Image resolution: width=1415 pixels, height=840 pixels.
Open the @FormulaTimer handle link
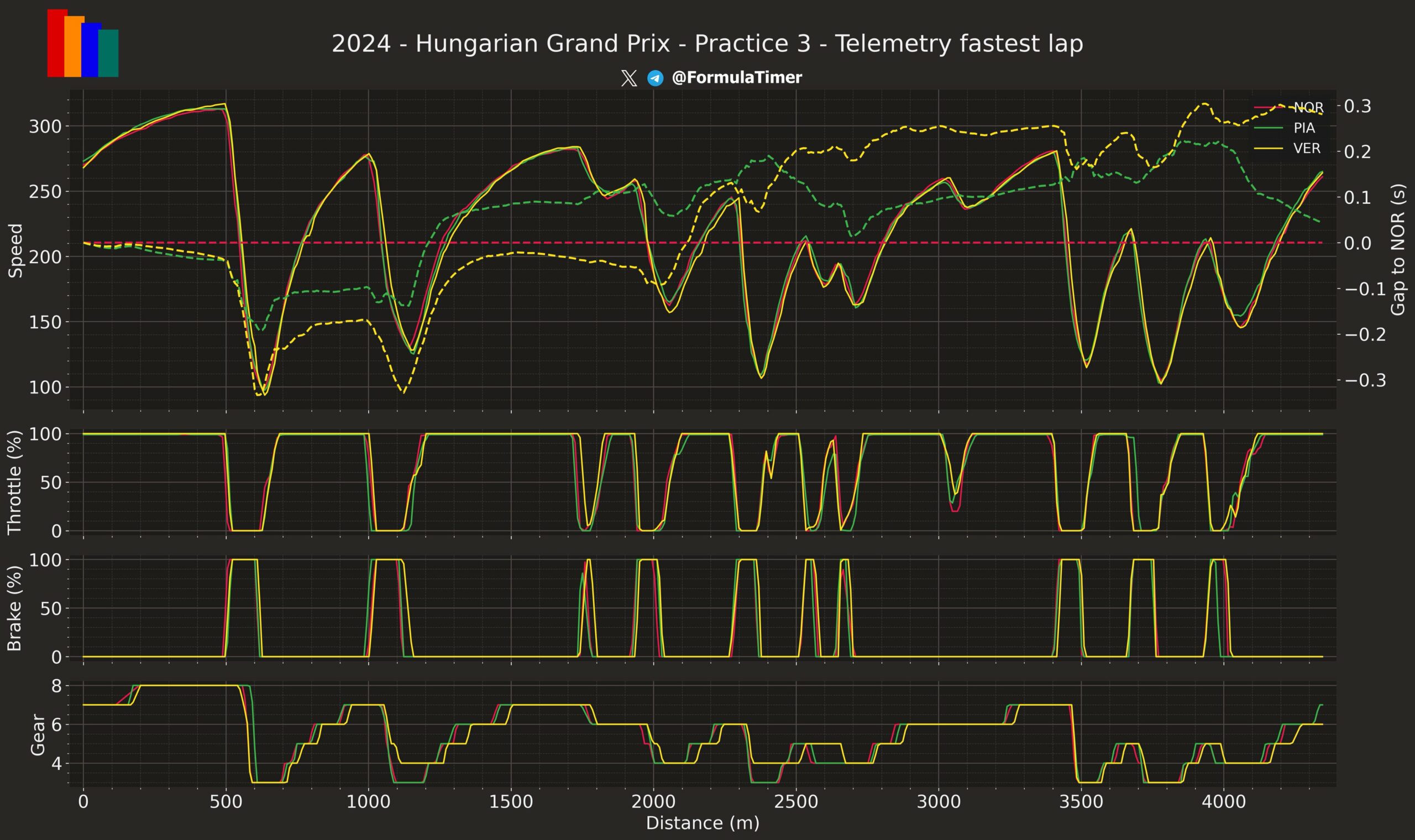coord(736,77)
